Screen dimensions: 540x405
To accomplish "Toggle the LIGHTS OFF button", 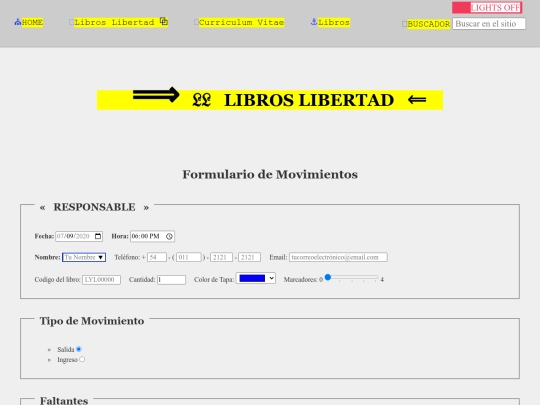I will (487, 8).
